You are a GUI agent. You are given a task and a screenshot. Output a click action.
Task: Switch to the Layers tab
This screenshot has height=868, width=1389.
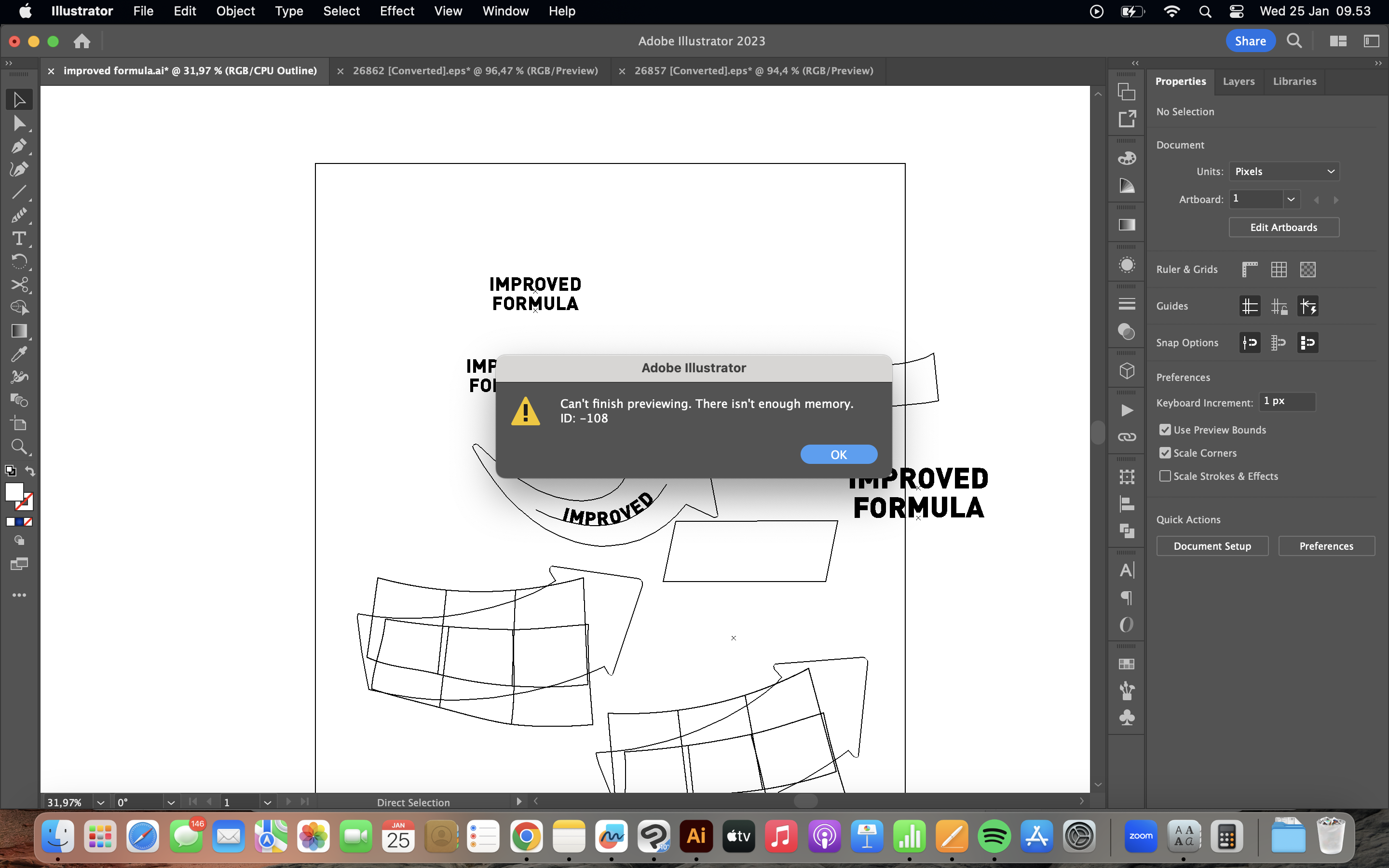[x=1238, y=81]
